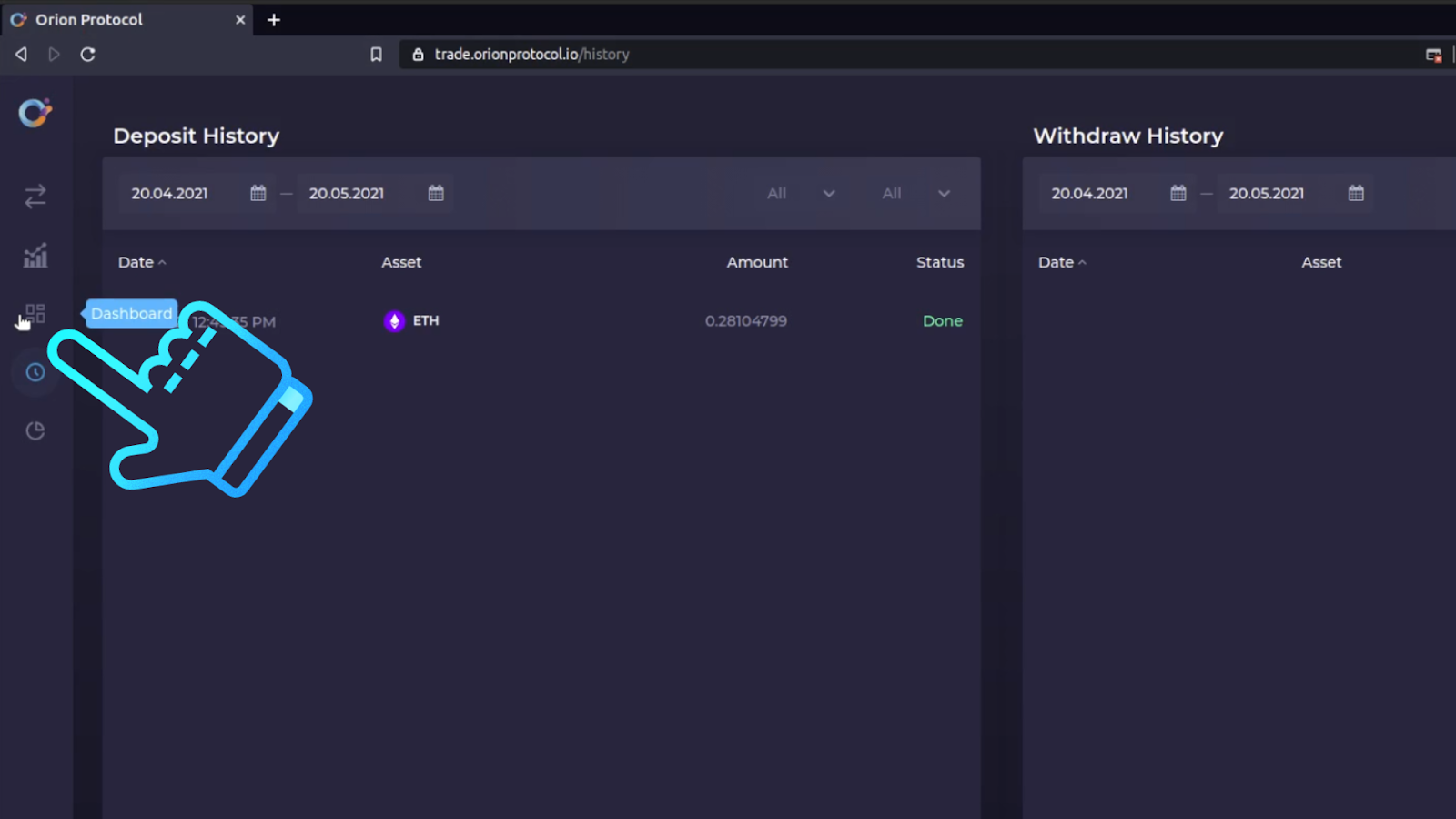This screenshot has height=819, width=1456.
Task: Click the ETH asset icon
Action: pyautogui.click(x=394, y=321)
